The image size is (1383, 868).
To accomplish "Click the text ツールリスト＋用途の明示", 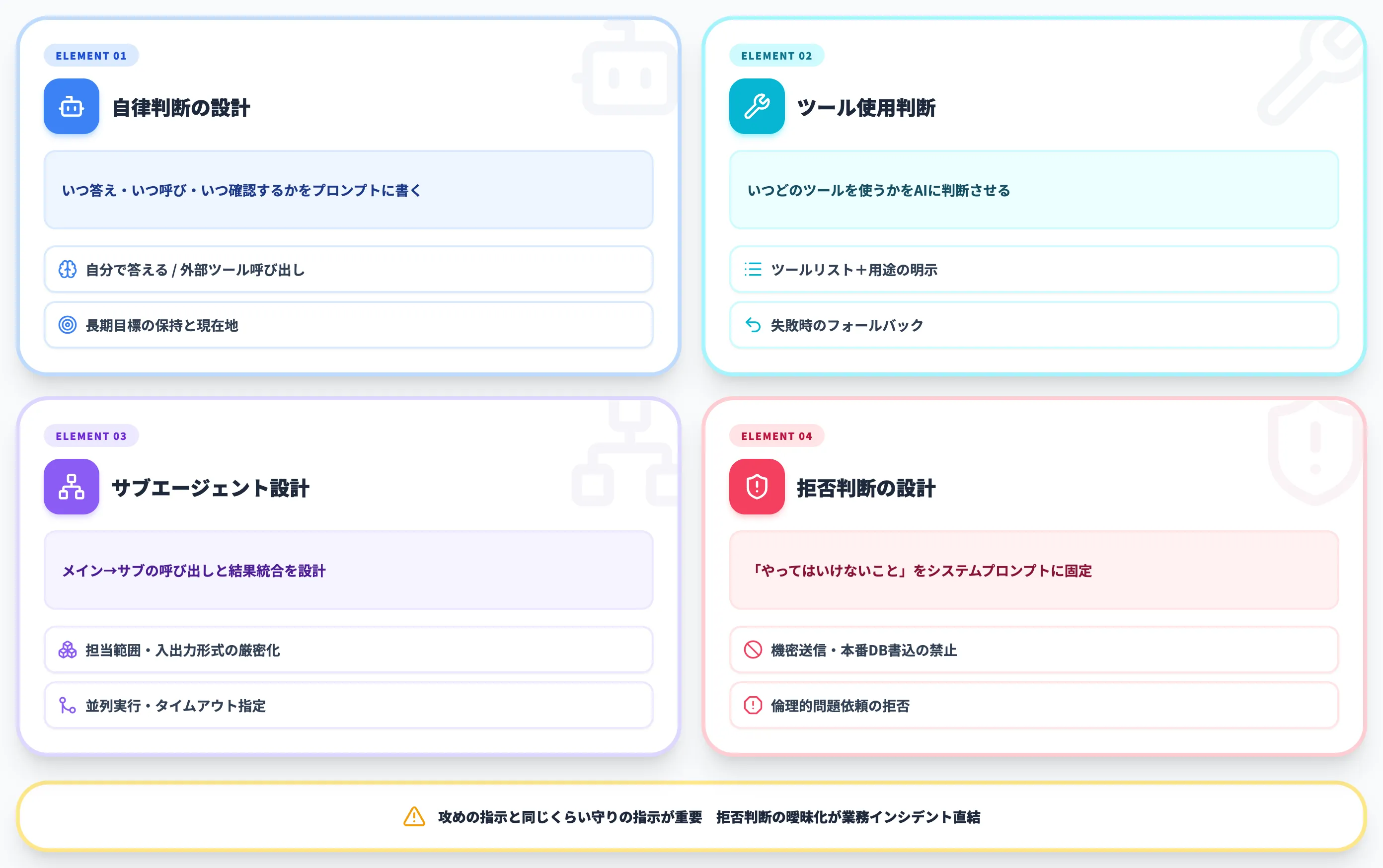I will (854, 270).
